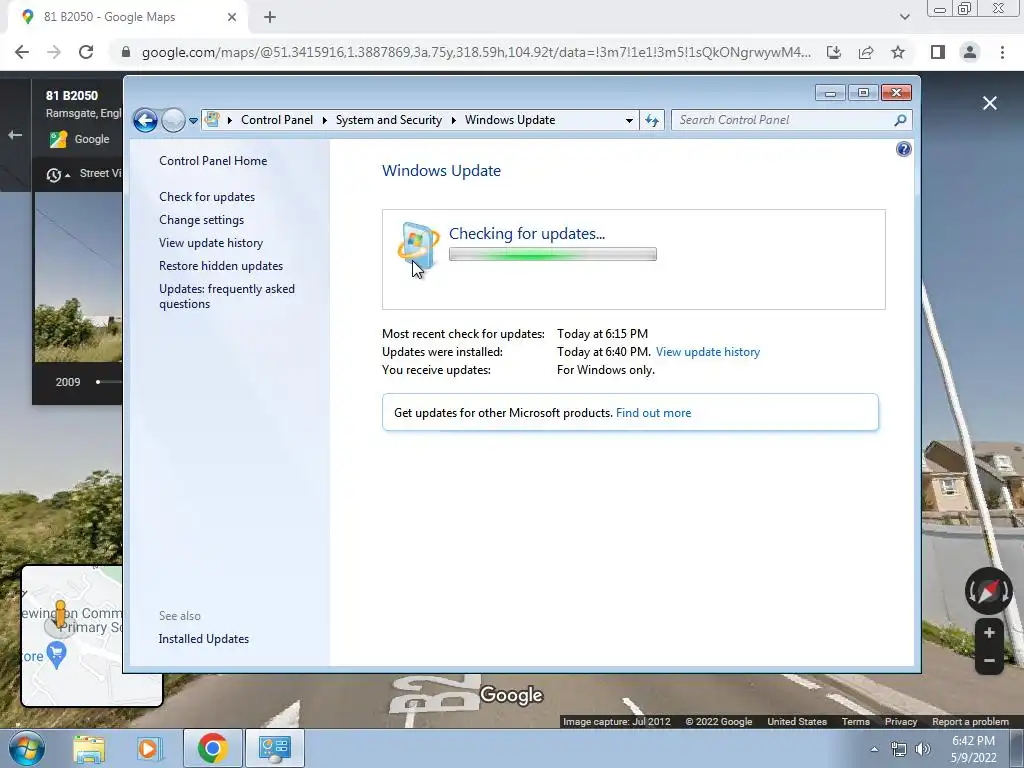This screenshot has height=768, width=1024.
Task: Open Updates: frequently asked questions
Action: tap(227, 296)
